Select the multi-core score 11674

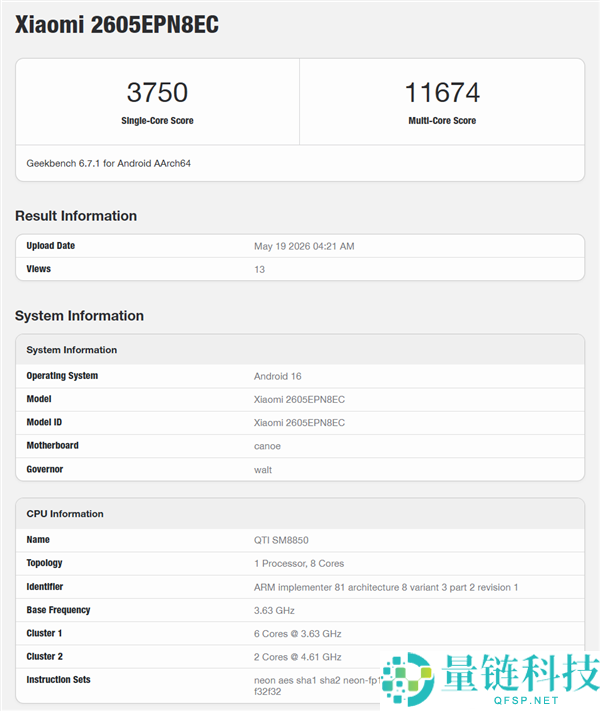[x=442, y=93]
